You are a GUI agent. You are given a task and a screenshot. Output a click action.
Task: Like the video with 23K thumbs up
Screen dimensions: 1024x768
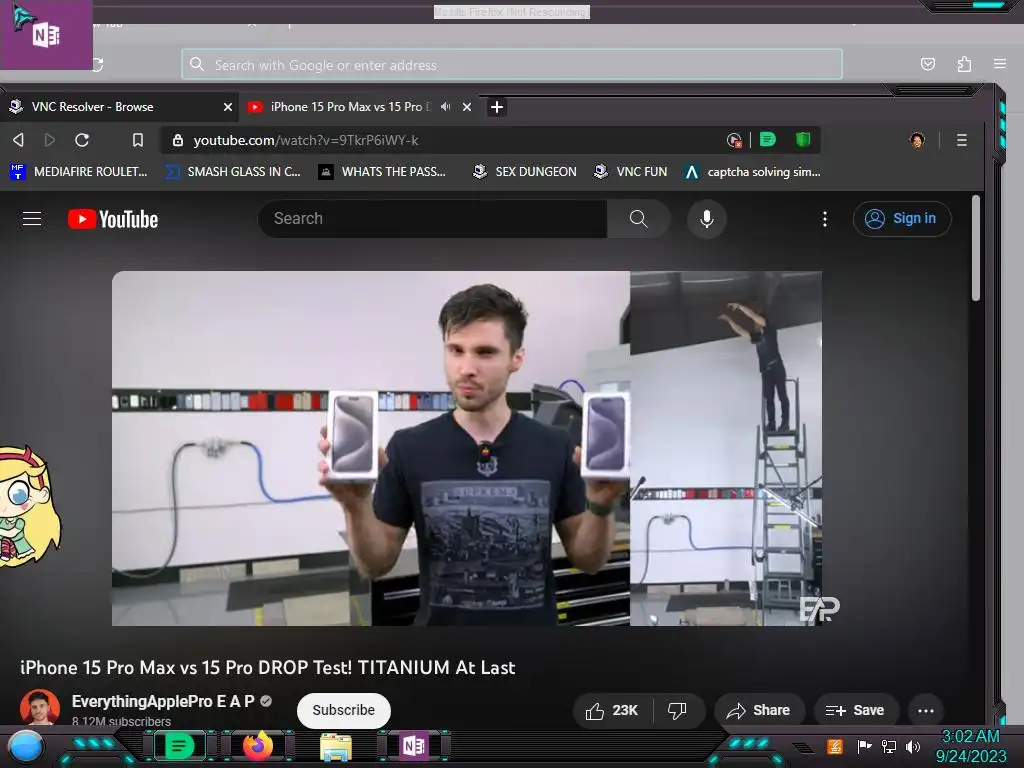pos(611,711)
